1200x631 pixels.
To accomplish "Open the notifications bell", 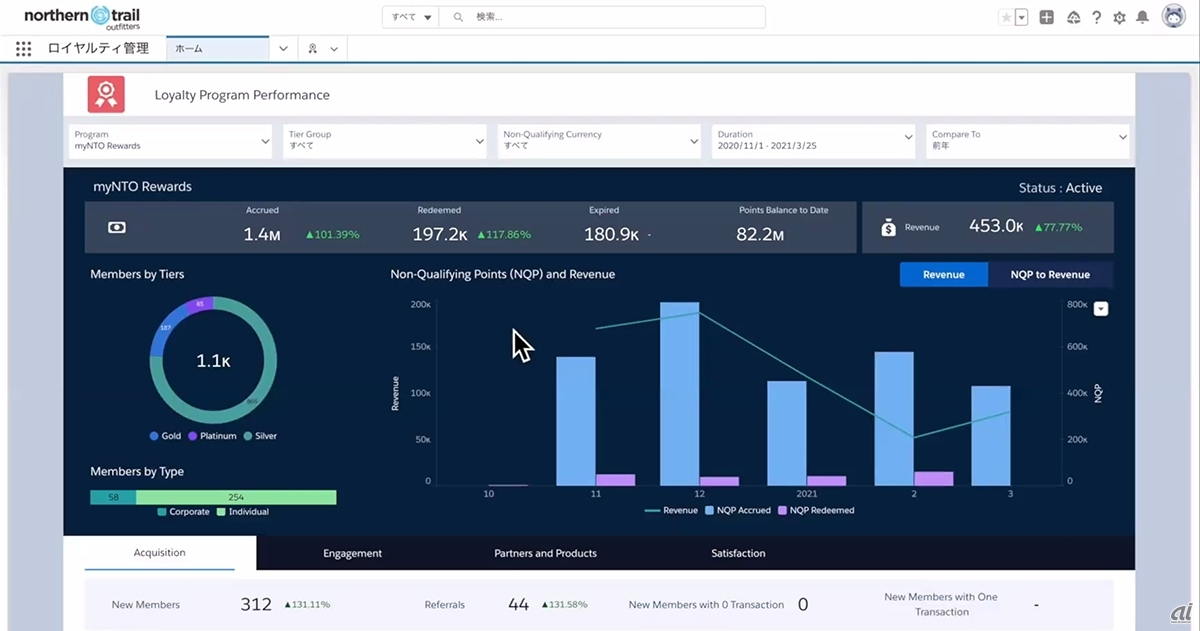I will tap(1142, 17).
